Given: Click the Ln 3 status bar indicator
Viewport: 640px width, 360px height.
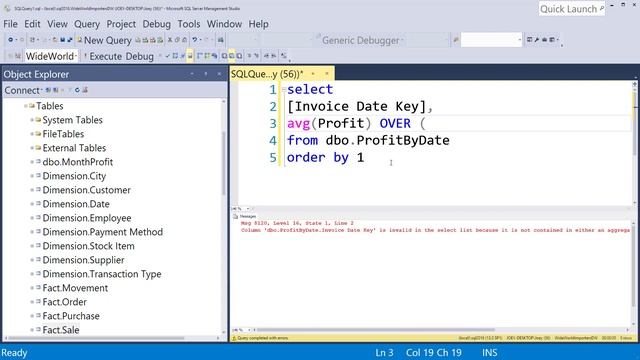Looking at the screenshot, I should pos(384,353).
